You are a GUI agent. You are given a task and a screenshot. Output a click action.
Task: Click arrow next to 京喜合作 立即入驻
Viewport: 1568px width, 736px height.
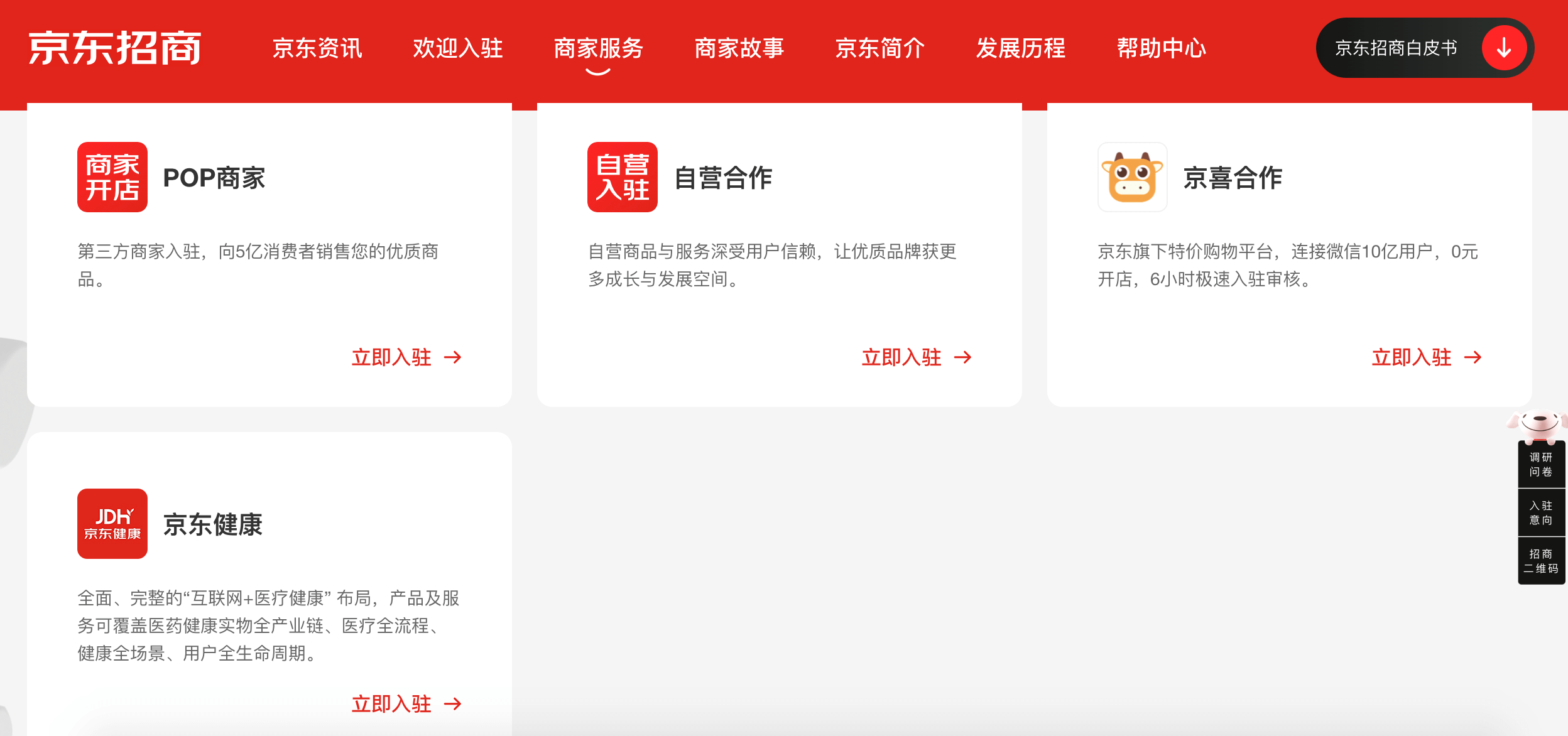[x=1473, y=357]
